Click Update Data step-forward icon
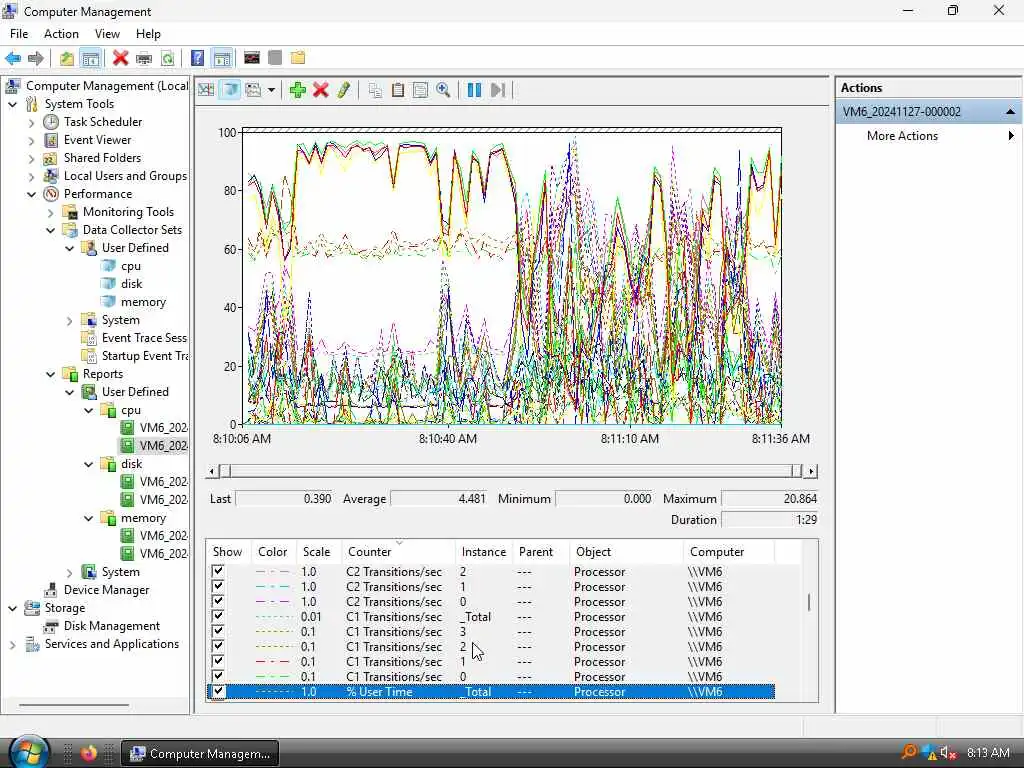 point(498,89)
